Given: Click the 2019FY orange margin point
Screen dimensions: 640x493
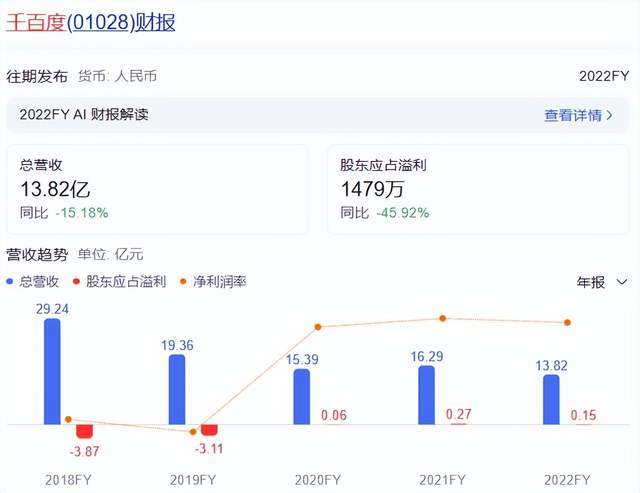Looking at the screenshot, I should [193, 432].
